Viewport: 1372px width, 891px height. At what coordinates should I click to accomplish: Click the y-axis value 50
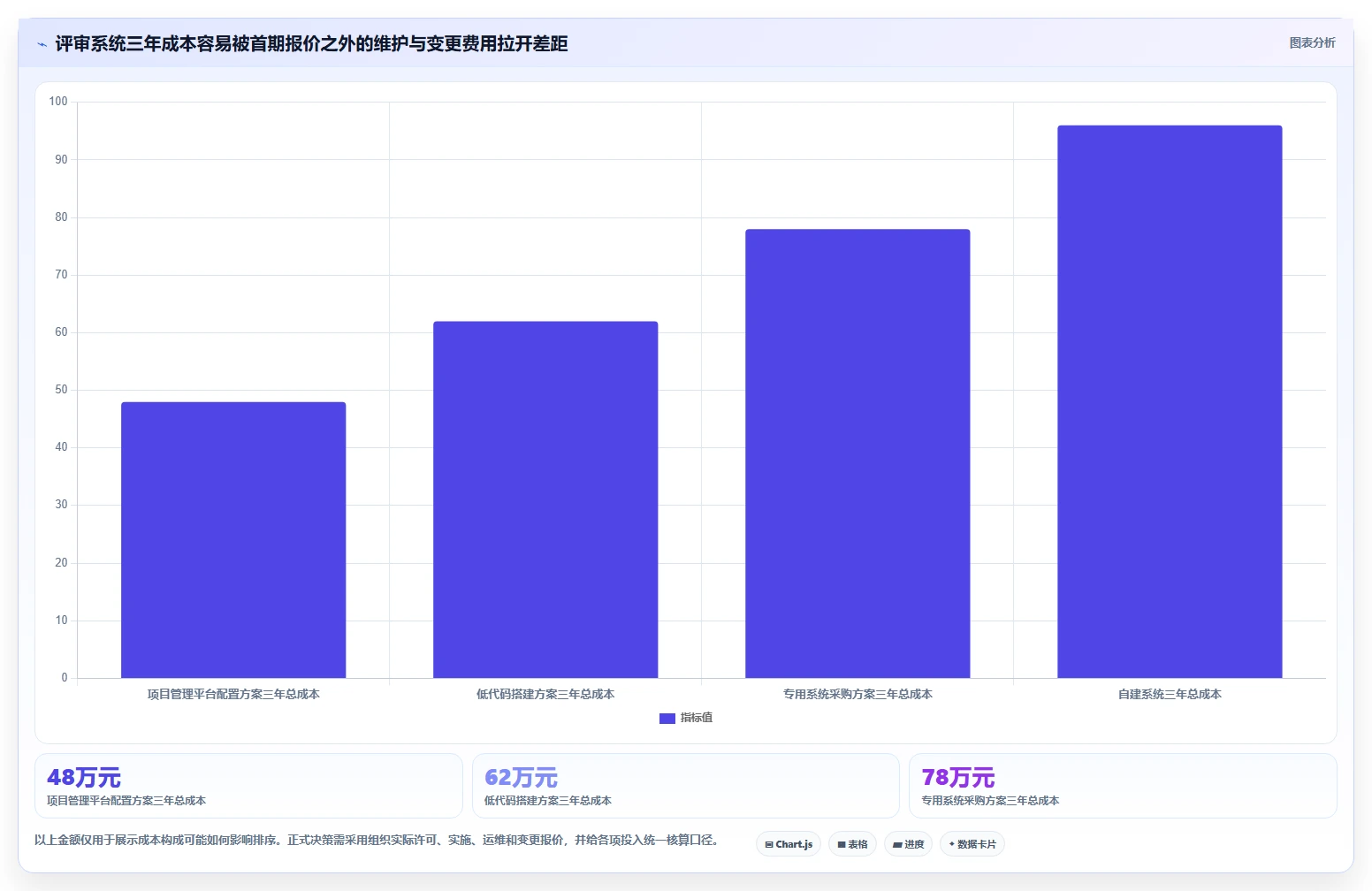coord(61,390)
